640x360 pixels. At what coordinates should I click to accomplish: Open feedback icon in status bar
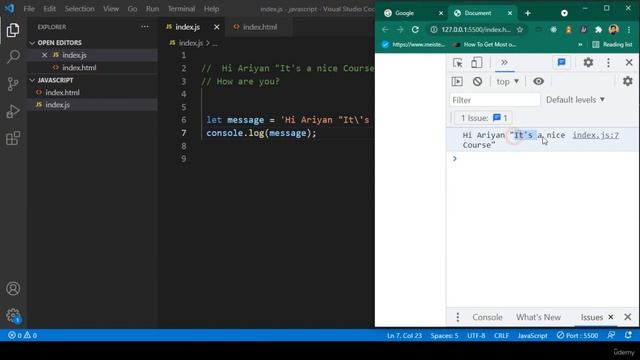[x=611, y=335]
